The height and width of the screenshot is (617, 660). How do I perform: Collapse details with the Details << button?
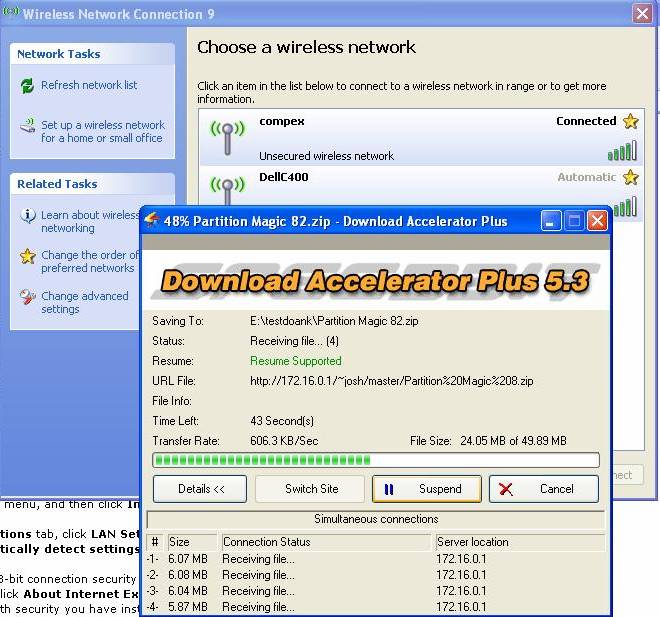(x=200, y=489)
